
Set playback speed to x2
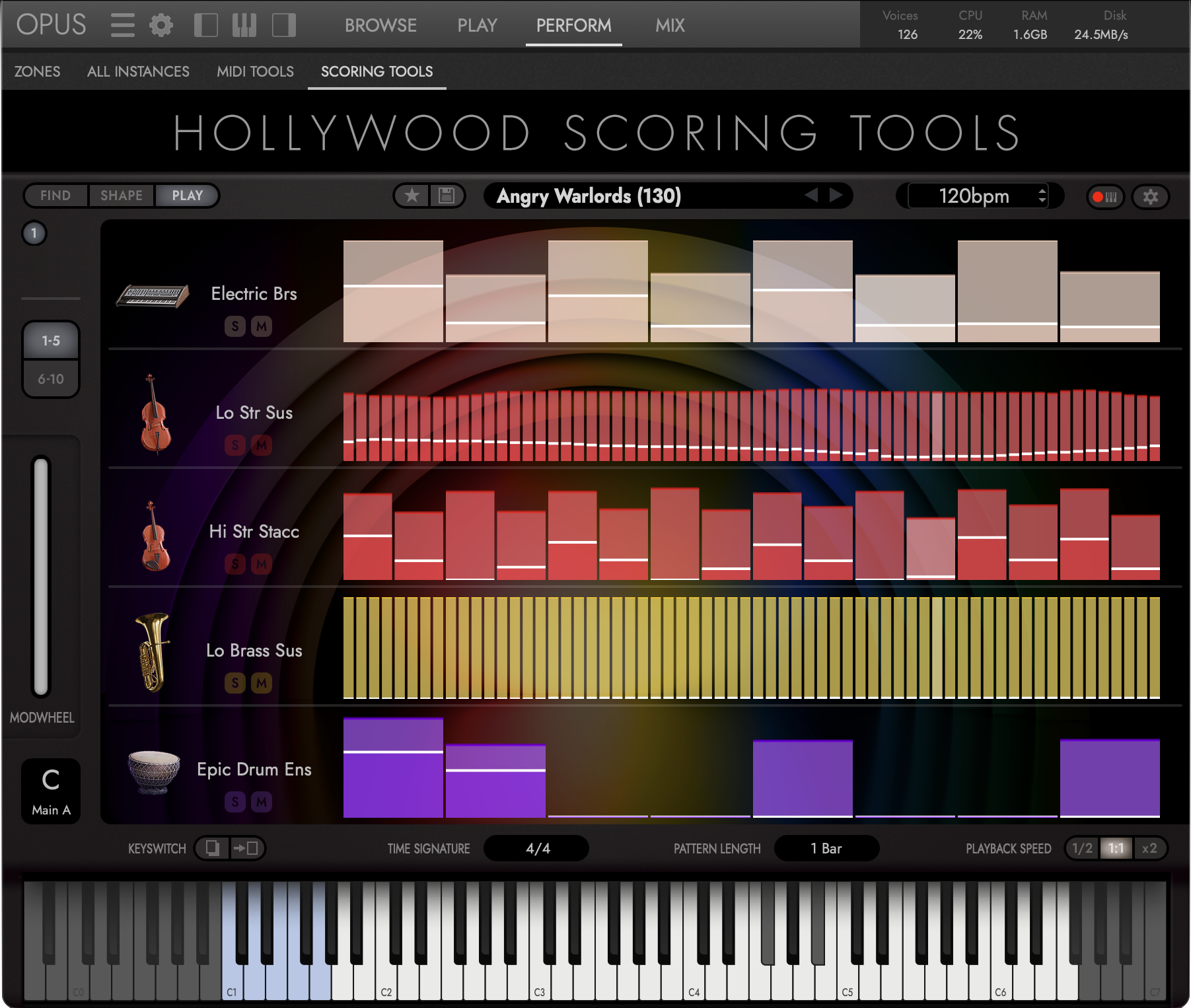[x=1149, y=848]
